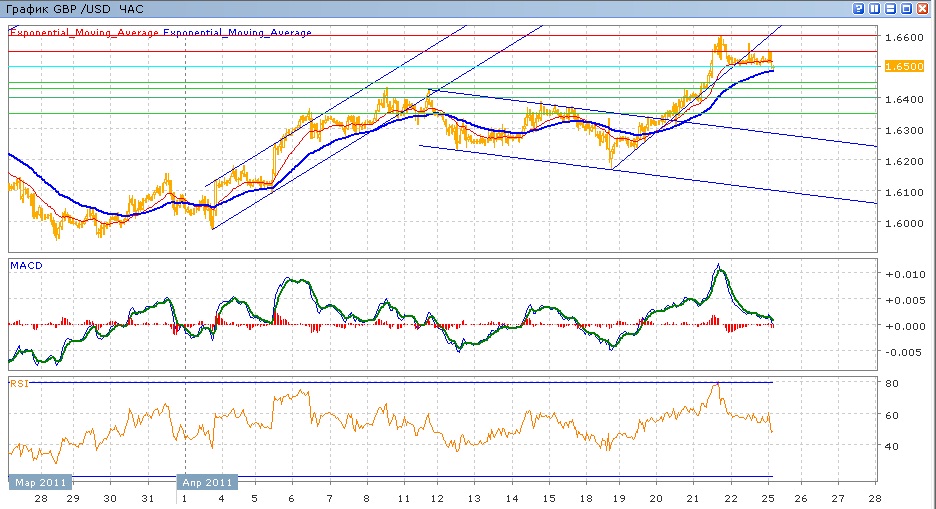Click the orange 1.6500 current price tag
936x509 pixels.
[897, 66]
